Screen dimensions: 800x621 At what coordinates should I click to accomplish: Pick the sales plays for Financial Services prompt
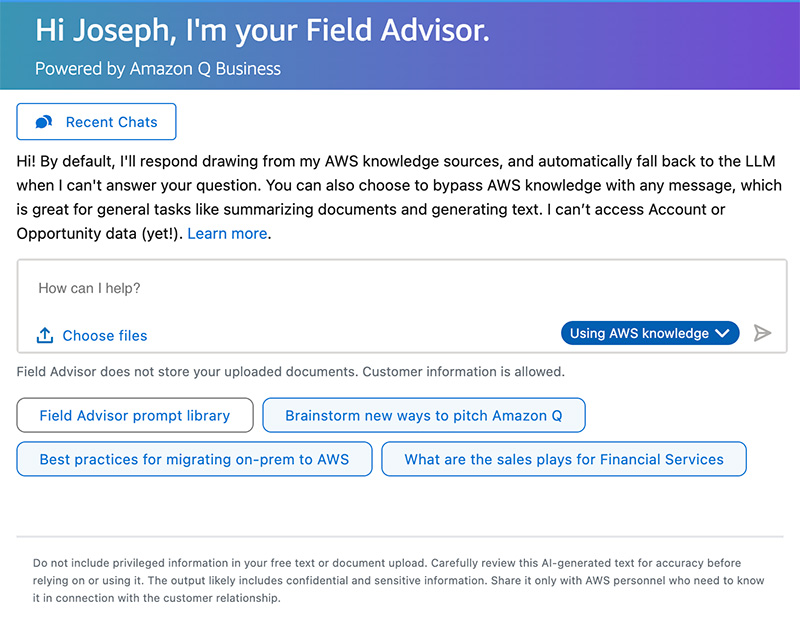pyautogui.click(x=563, y=459)
